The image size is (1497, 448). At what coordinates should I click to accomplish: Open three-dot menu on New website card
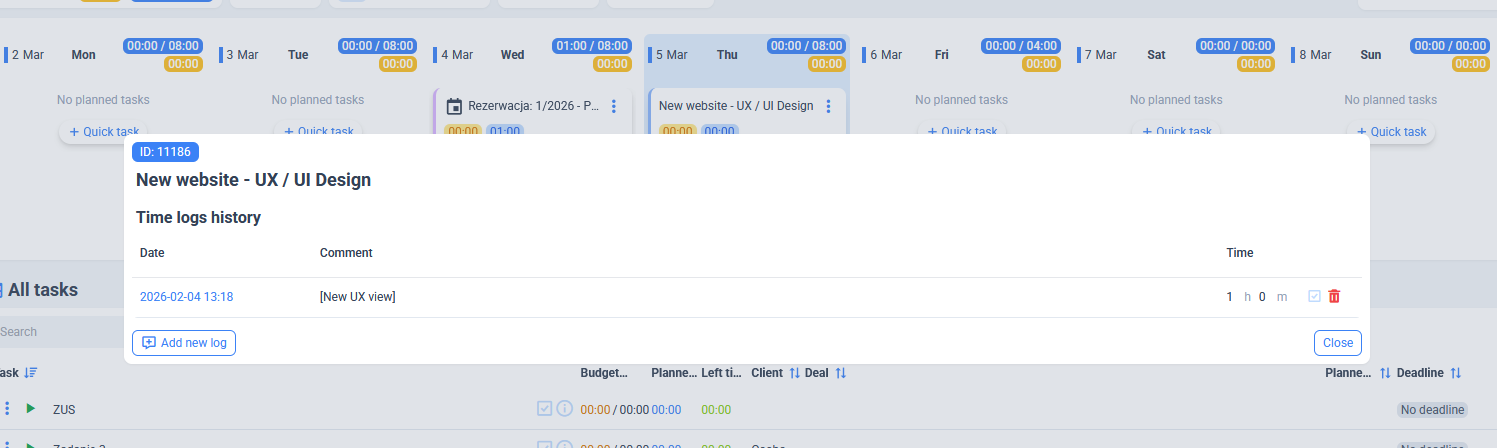point(828,106)
